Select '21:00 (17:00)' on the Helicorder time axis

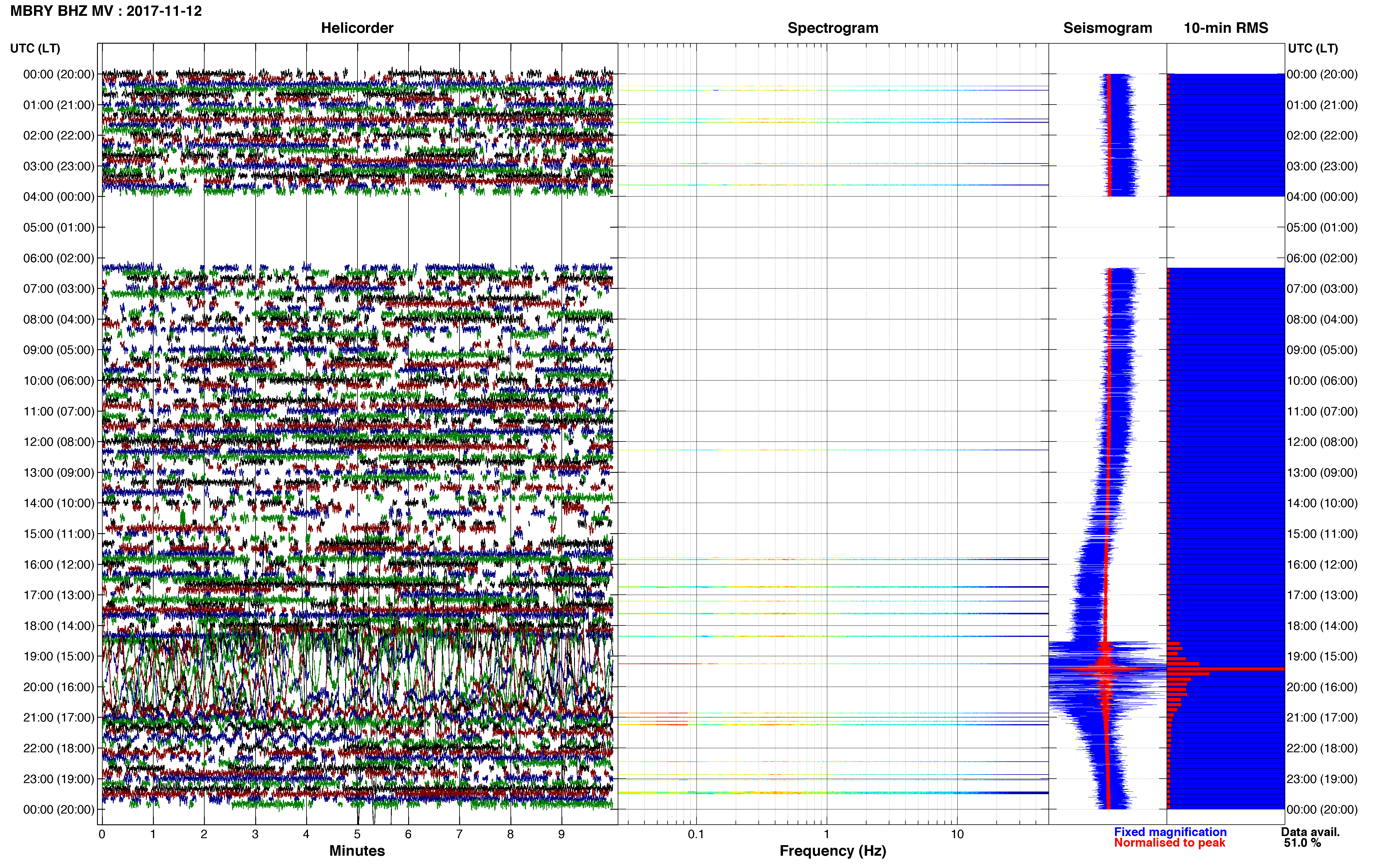[x=59, y=718]
